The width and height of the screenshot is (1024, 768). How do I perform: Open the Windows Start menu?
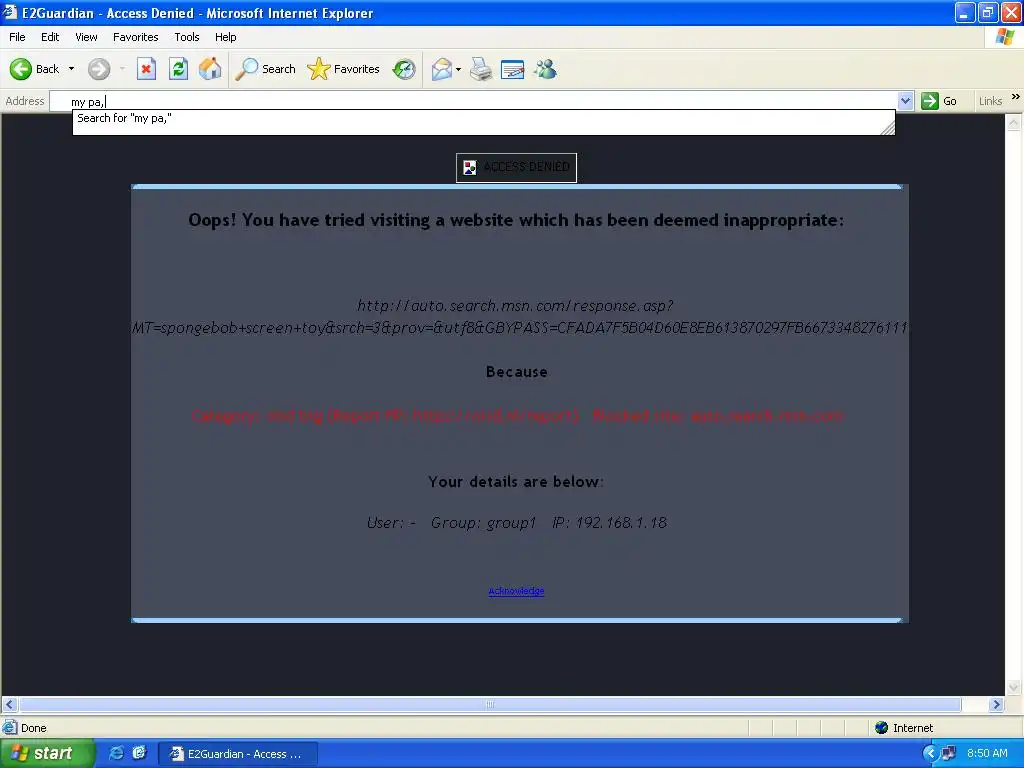(46, 754)
